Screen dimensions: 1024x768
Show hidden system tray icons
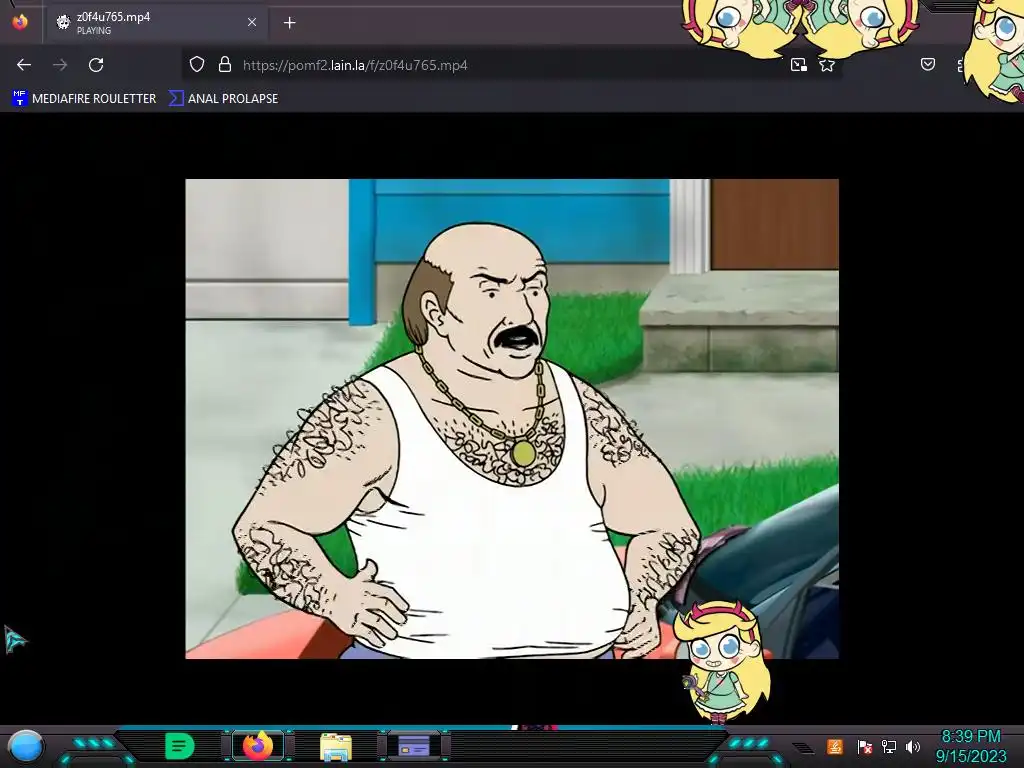coord(804,748)
